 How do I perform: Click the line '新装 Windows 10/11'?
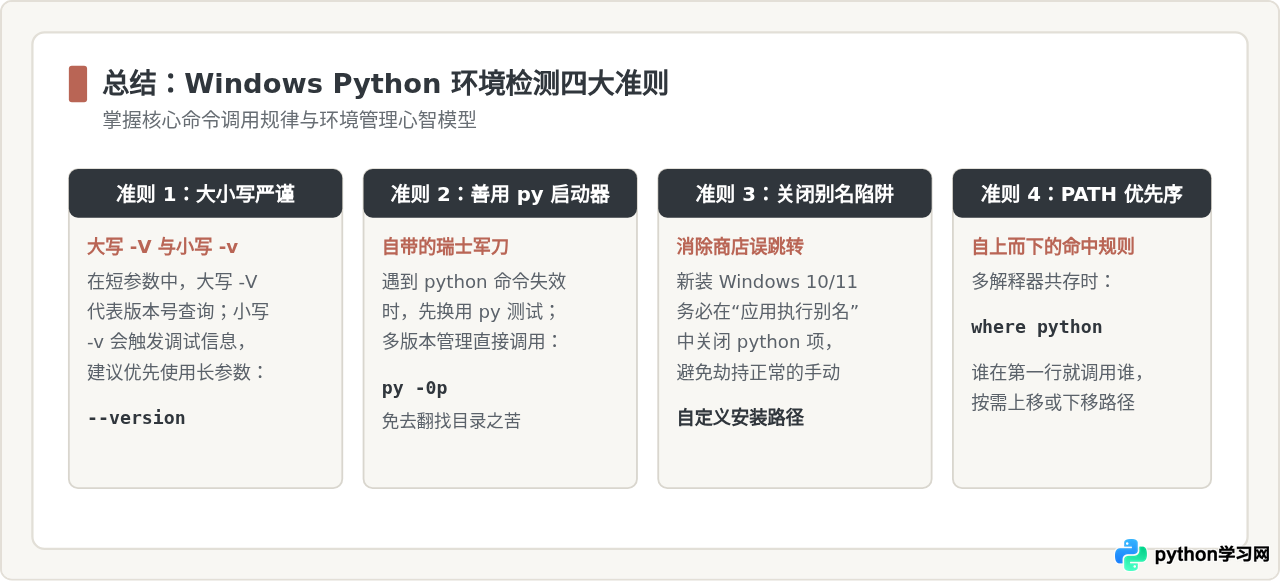[x=767, y=282]
